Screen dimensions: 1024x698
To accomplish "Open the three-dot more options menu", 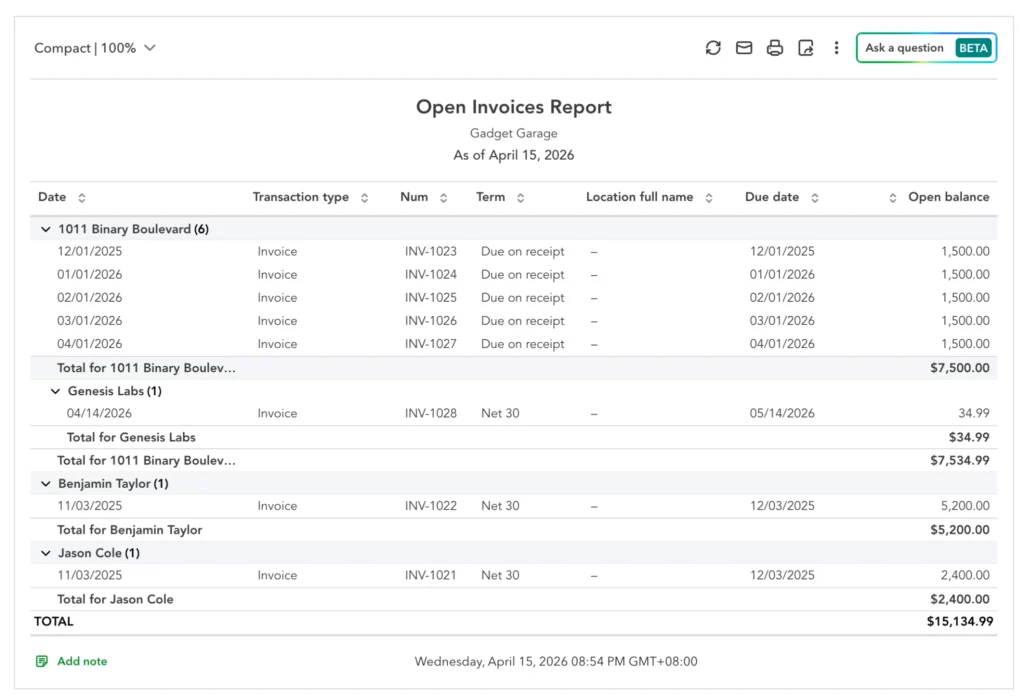I will point(836,48).
